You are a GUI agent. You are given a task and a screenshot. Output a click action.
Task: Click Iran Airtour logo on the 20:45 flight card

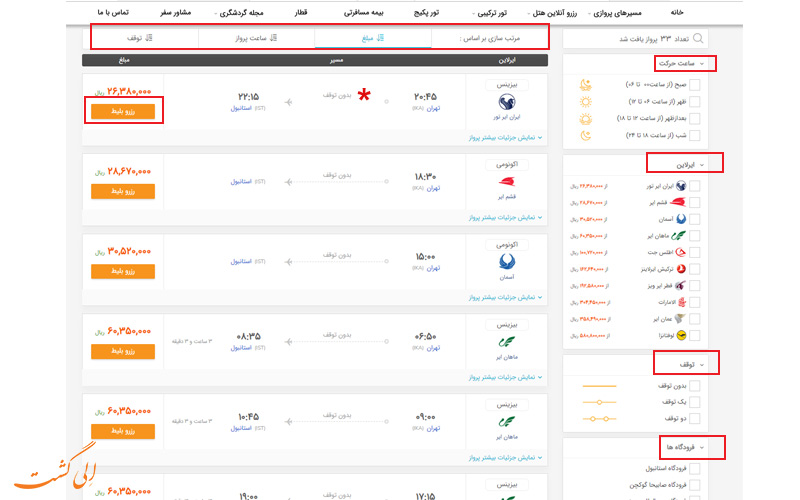click(x=507, y=102)
